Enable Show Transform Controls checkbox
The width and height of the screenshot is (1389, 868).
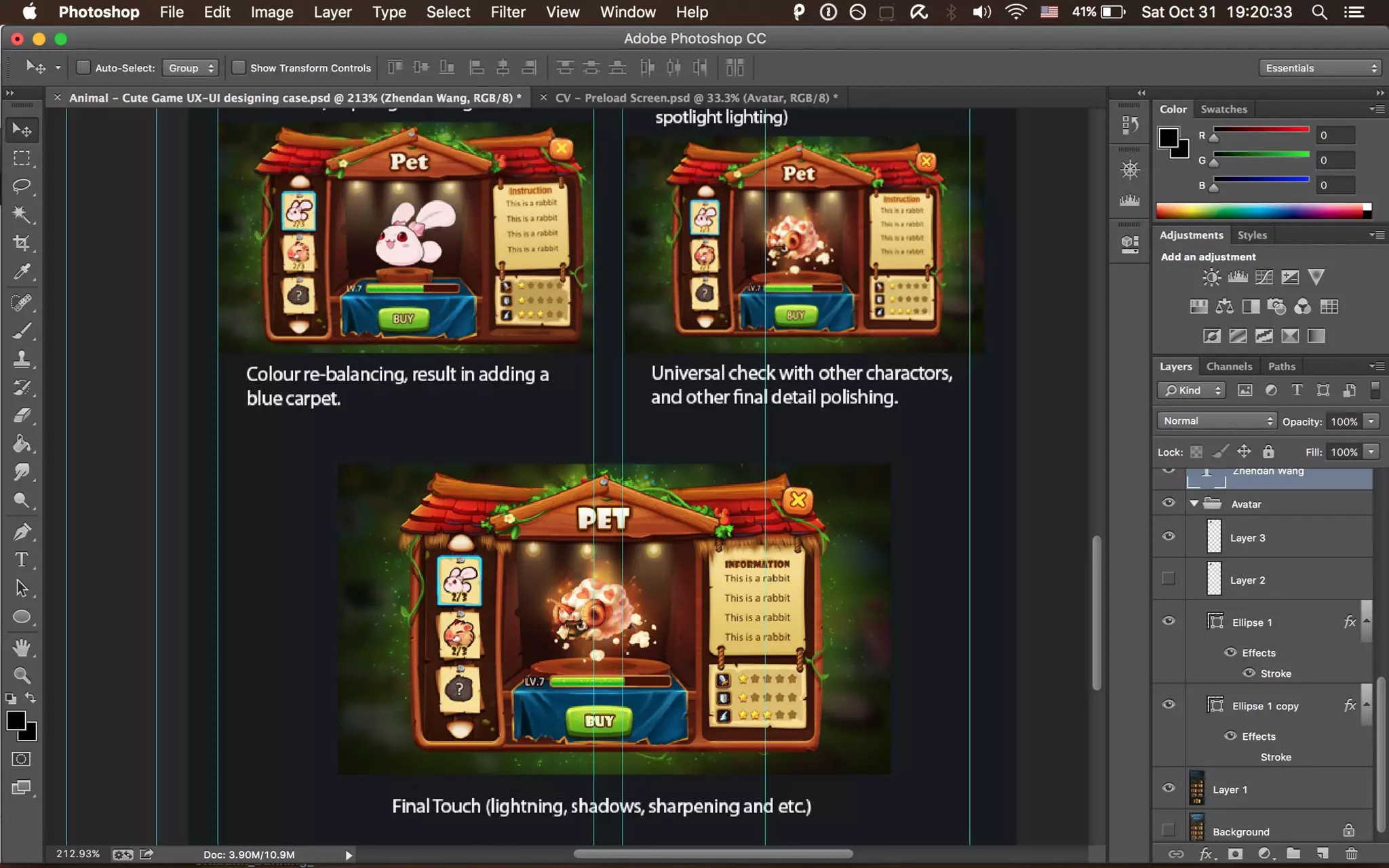click(x=239, y=68)
